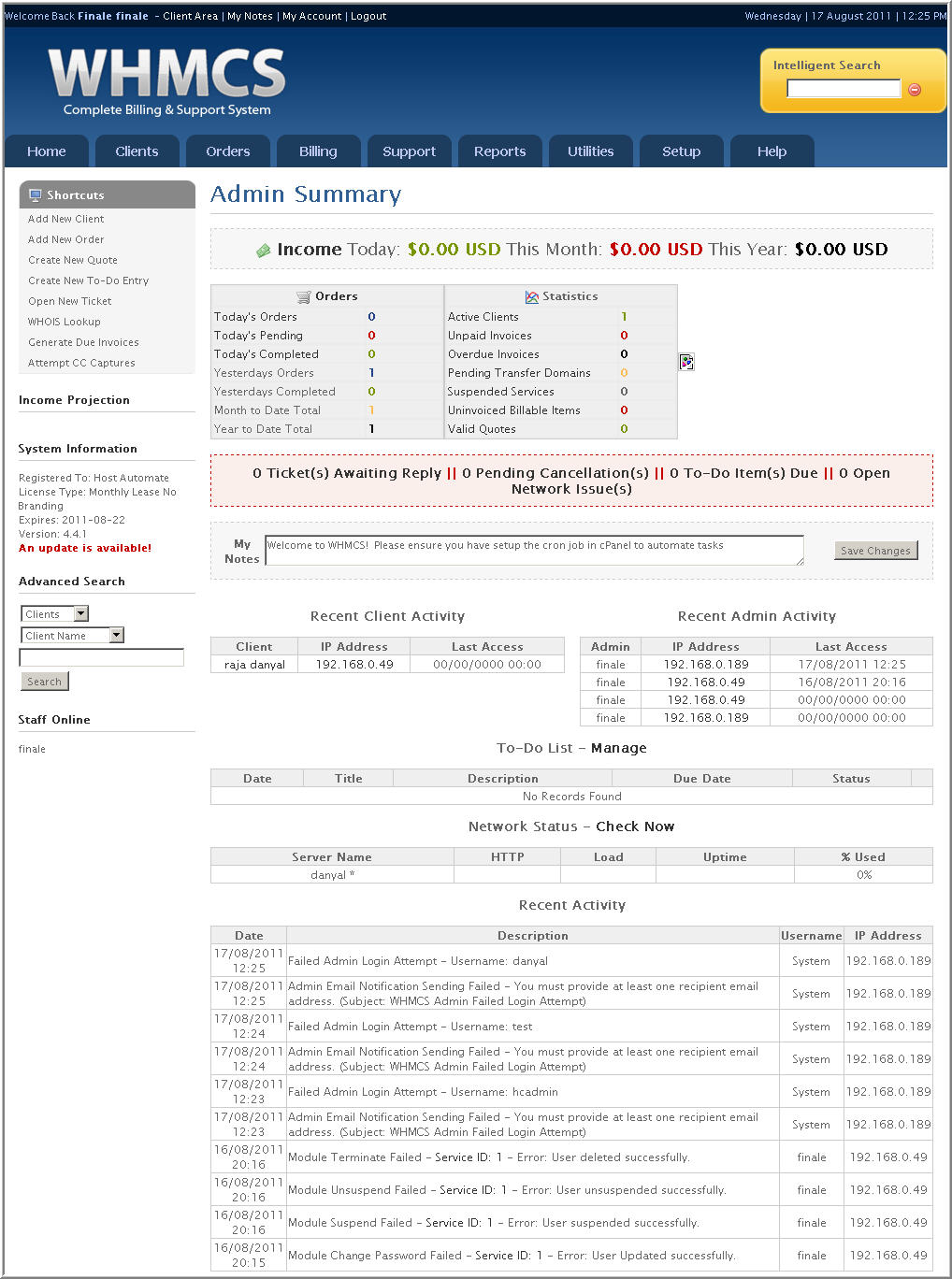Click the To-Do List Manage link
Screen dimensions: 952x1279
coord(618,748)
